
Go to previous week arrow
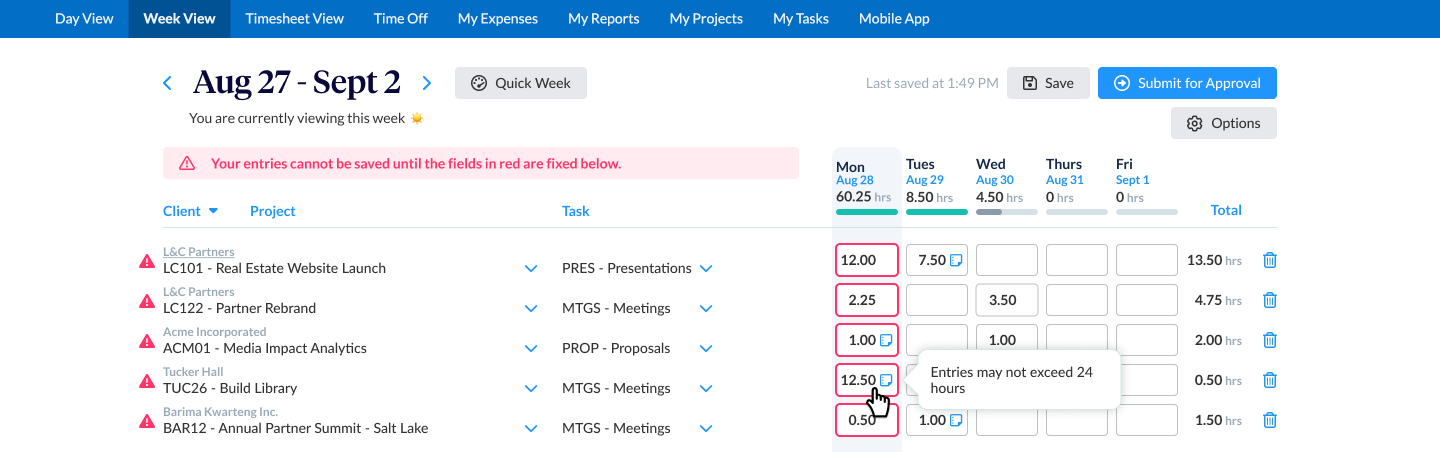pos(167,83)
